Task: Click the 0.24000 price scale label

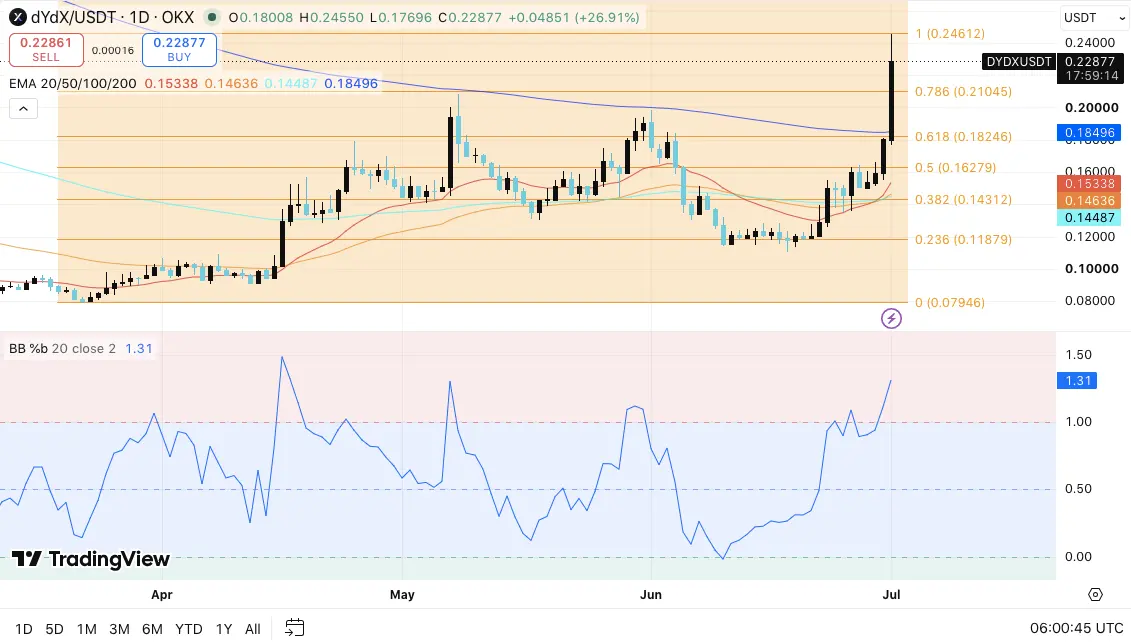Action: tap(1091, 43)
